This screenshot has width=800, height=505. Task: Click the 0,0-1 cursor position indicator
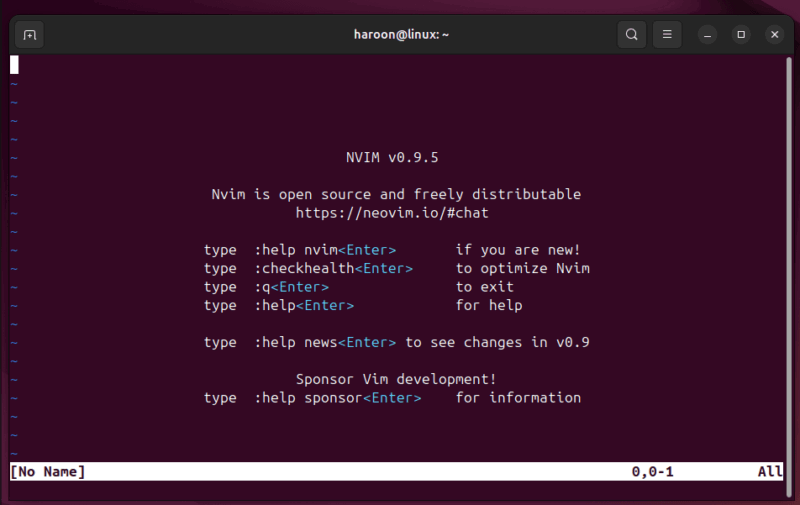653,472
